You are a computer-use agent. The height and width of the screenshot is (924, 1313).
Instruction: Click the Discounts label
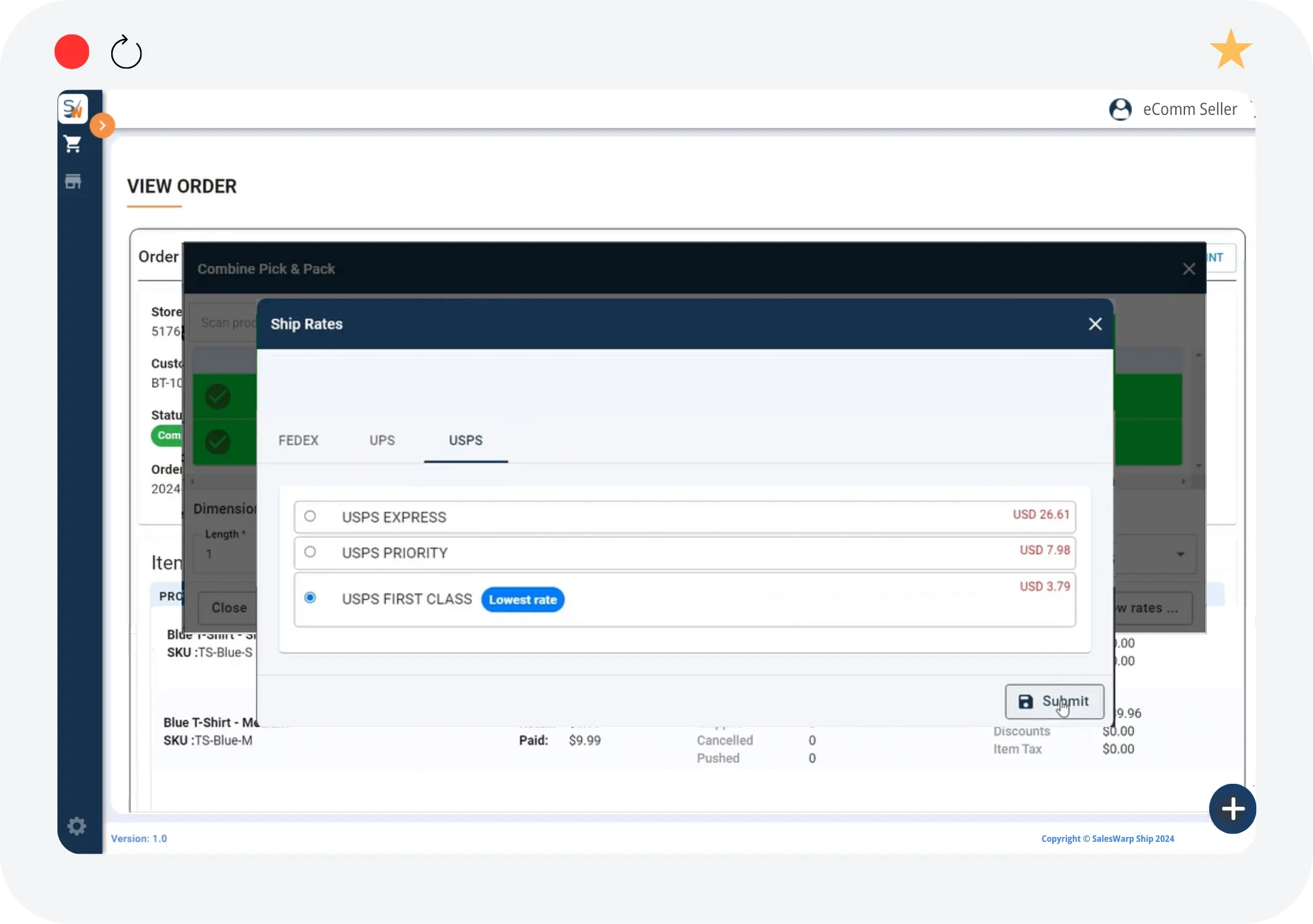(x=1021, y=731)
